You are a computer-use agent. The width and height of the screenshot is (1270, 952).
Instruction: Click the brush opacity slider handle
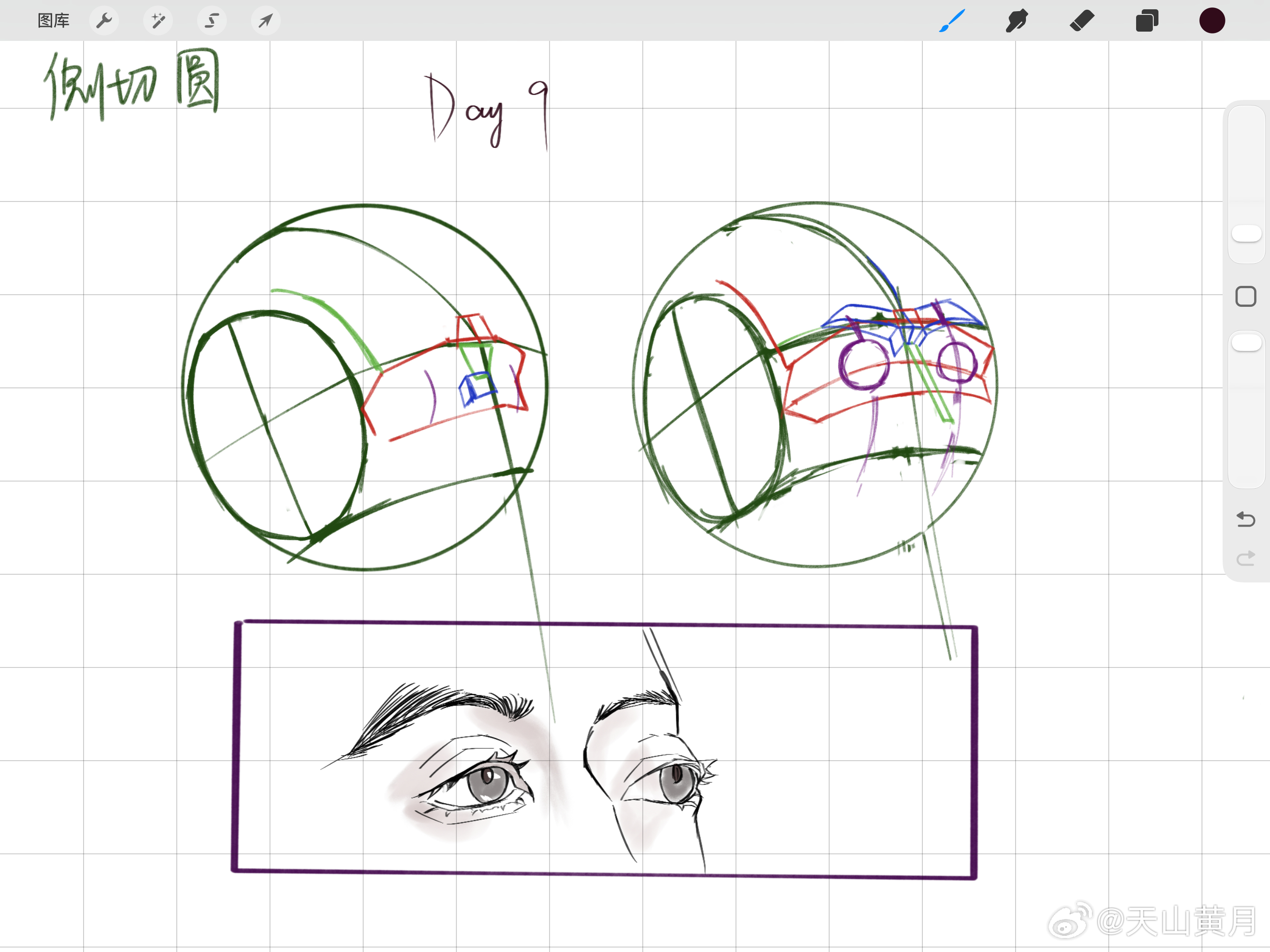coord(1246,343)
